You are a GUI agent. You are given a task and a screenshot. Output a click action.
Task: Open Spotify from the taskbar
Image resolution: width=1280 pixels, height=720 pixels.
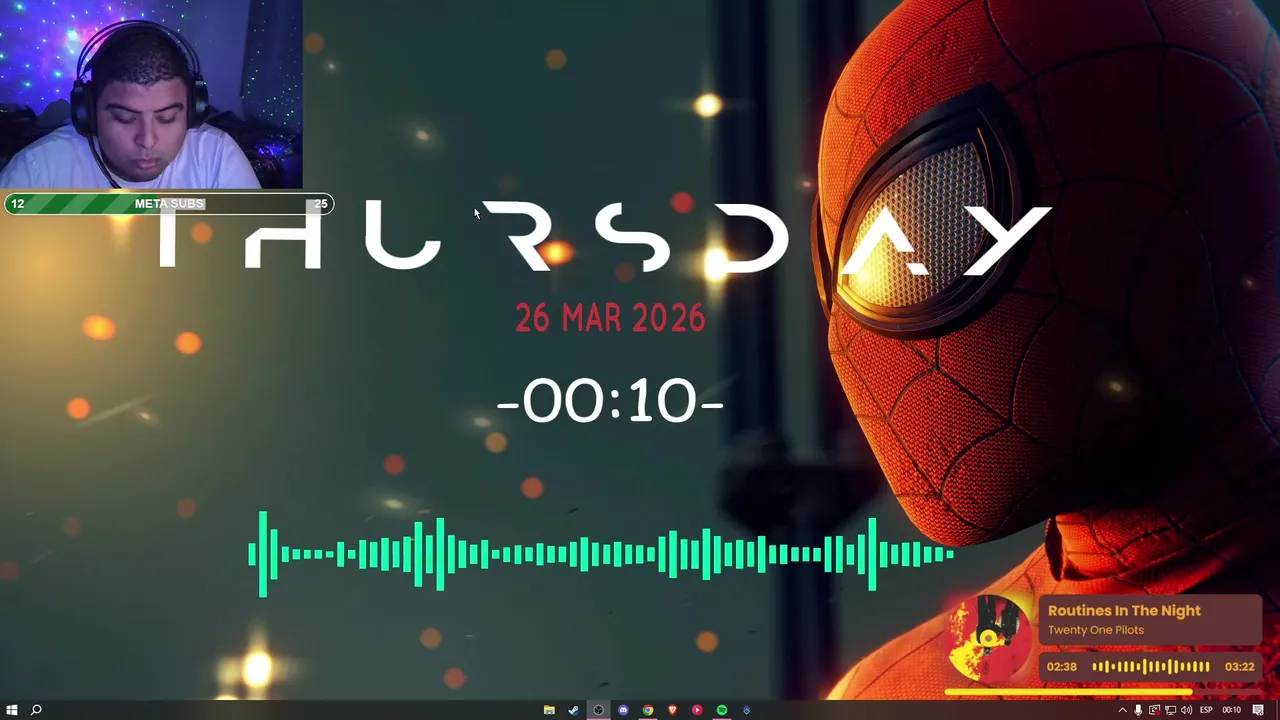point(721,710)
